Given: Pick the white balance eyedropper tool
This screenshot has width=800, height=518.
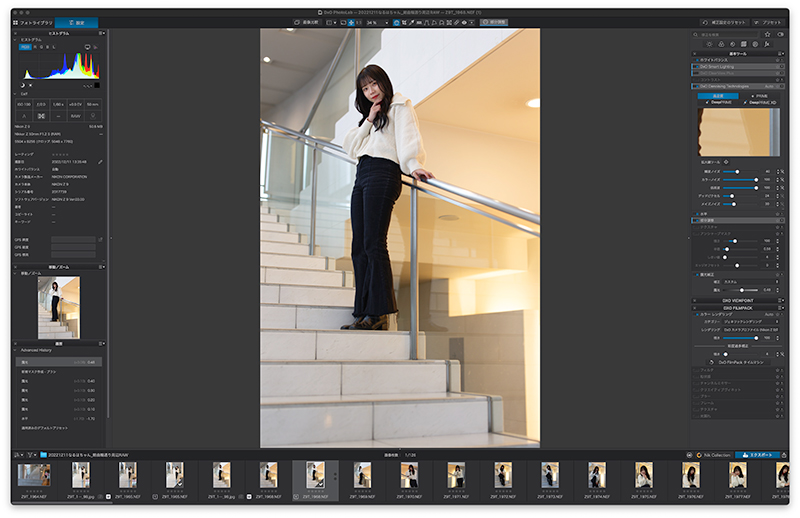Looking at the screenshot, I should click(x=412, y=22).
